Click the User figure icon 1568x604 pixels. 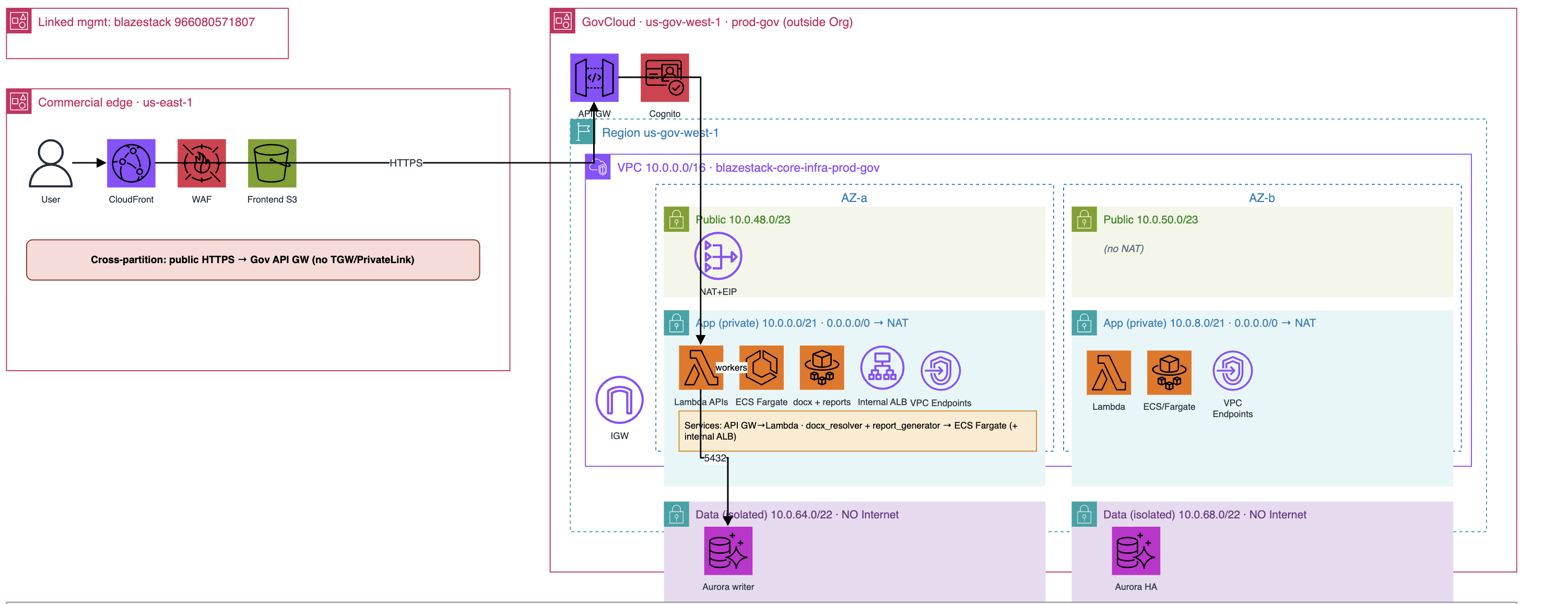click(x=51, y=163)
